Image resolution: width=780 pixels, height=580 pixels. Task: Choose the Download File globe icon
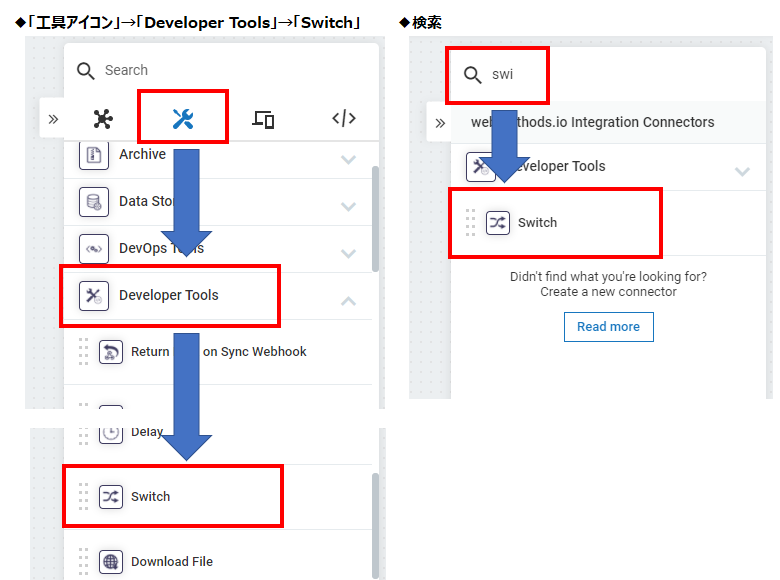tap(111, 562)
